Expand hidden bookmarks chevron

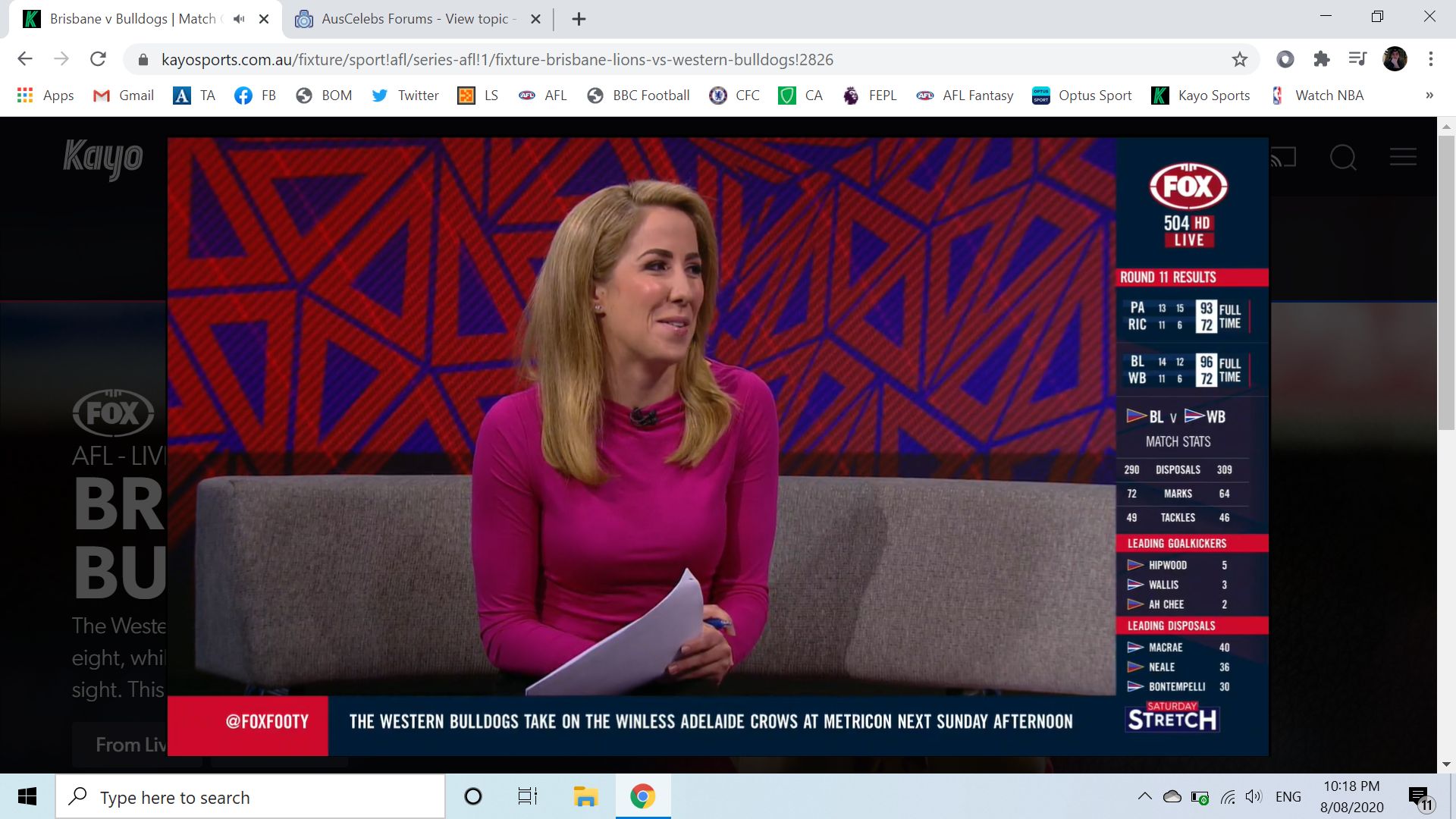tap(1429, 96)
